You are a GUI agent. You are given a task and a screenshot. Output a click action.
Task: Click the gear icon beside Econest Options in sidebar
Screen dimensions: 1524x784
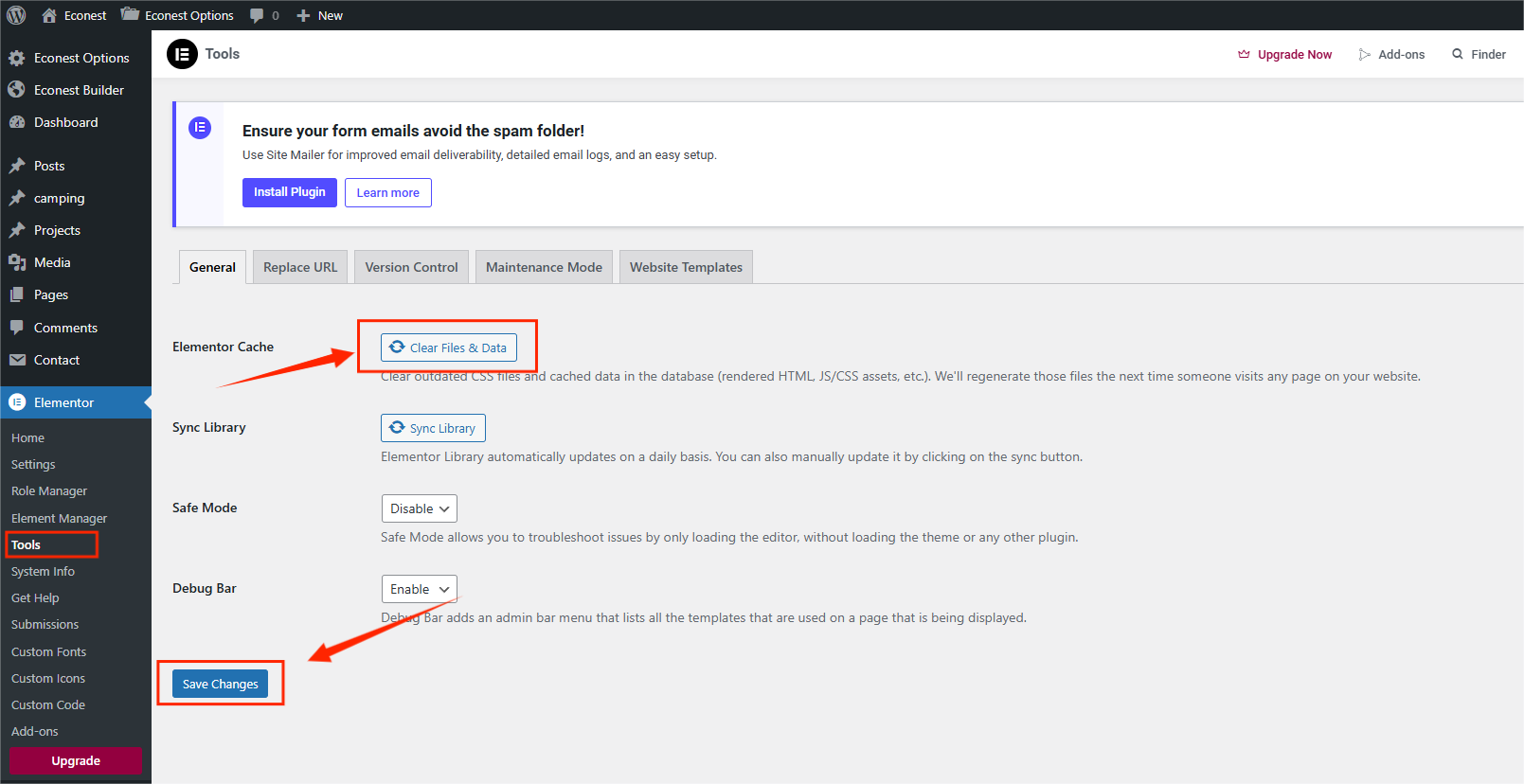[17, 58]
